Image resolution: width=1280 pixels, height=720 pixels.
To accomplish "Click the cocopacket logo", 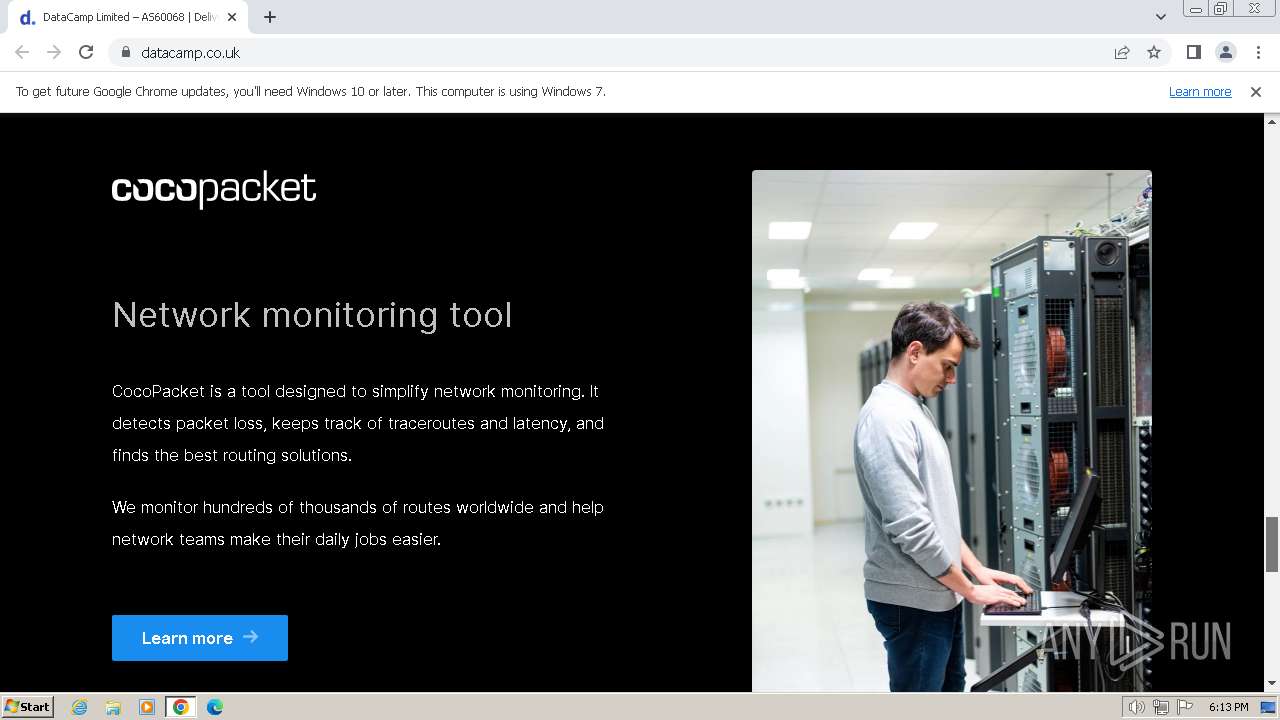I will 214,189.
